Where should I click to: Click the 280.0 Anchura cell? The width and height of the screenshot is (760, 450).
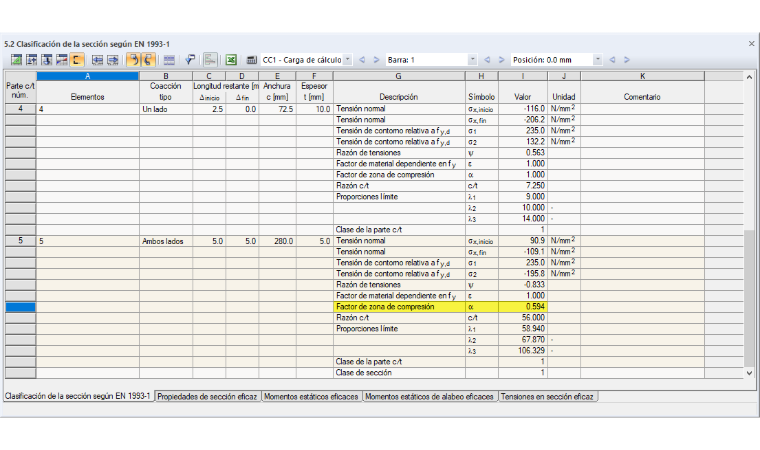pyautogui.click(x=277, y=241)
